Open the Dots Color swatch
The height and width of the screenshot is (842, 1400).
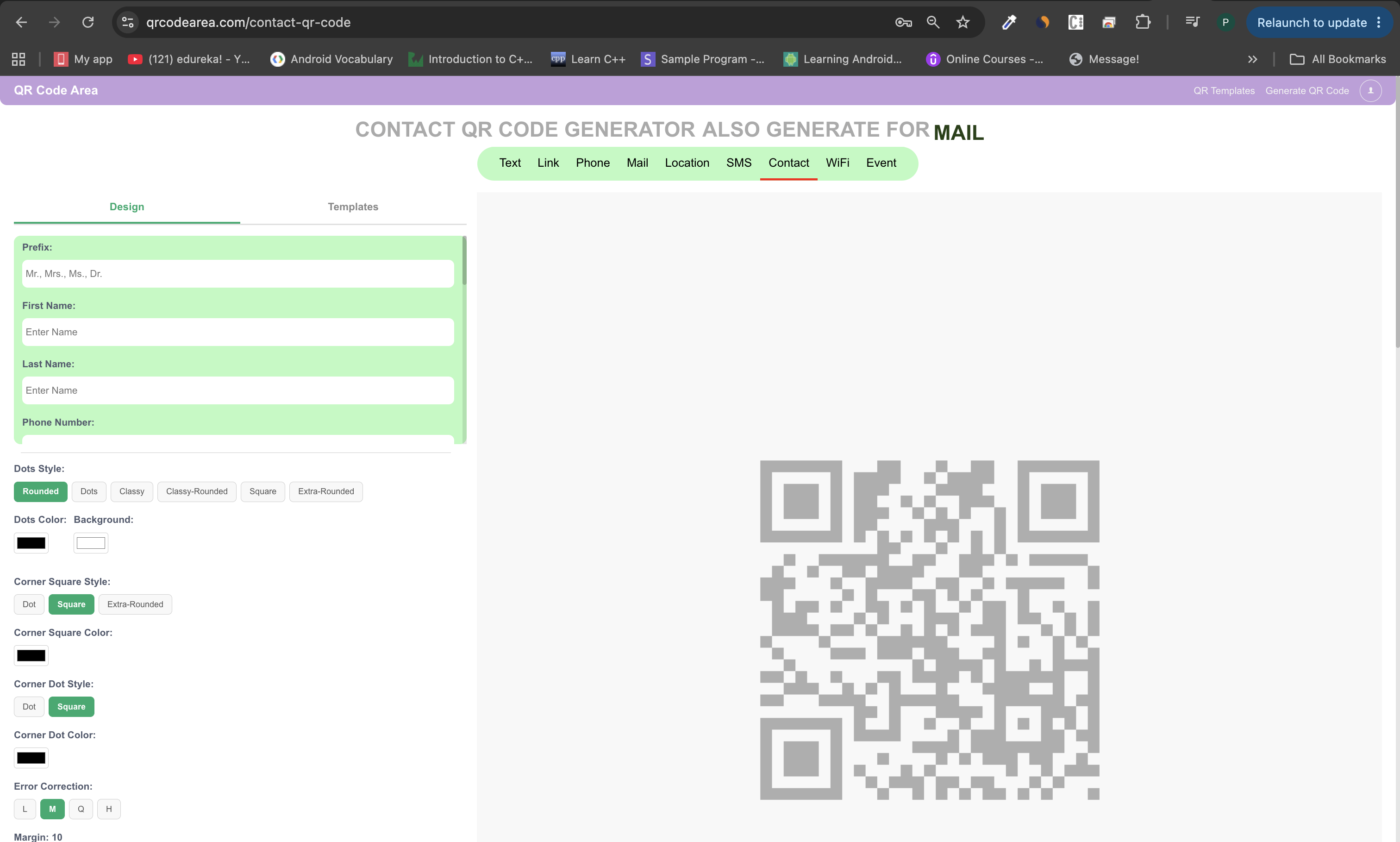click(31, 543)
